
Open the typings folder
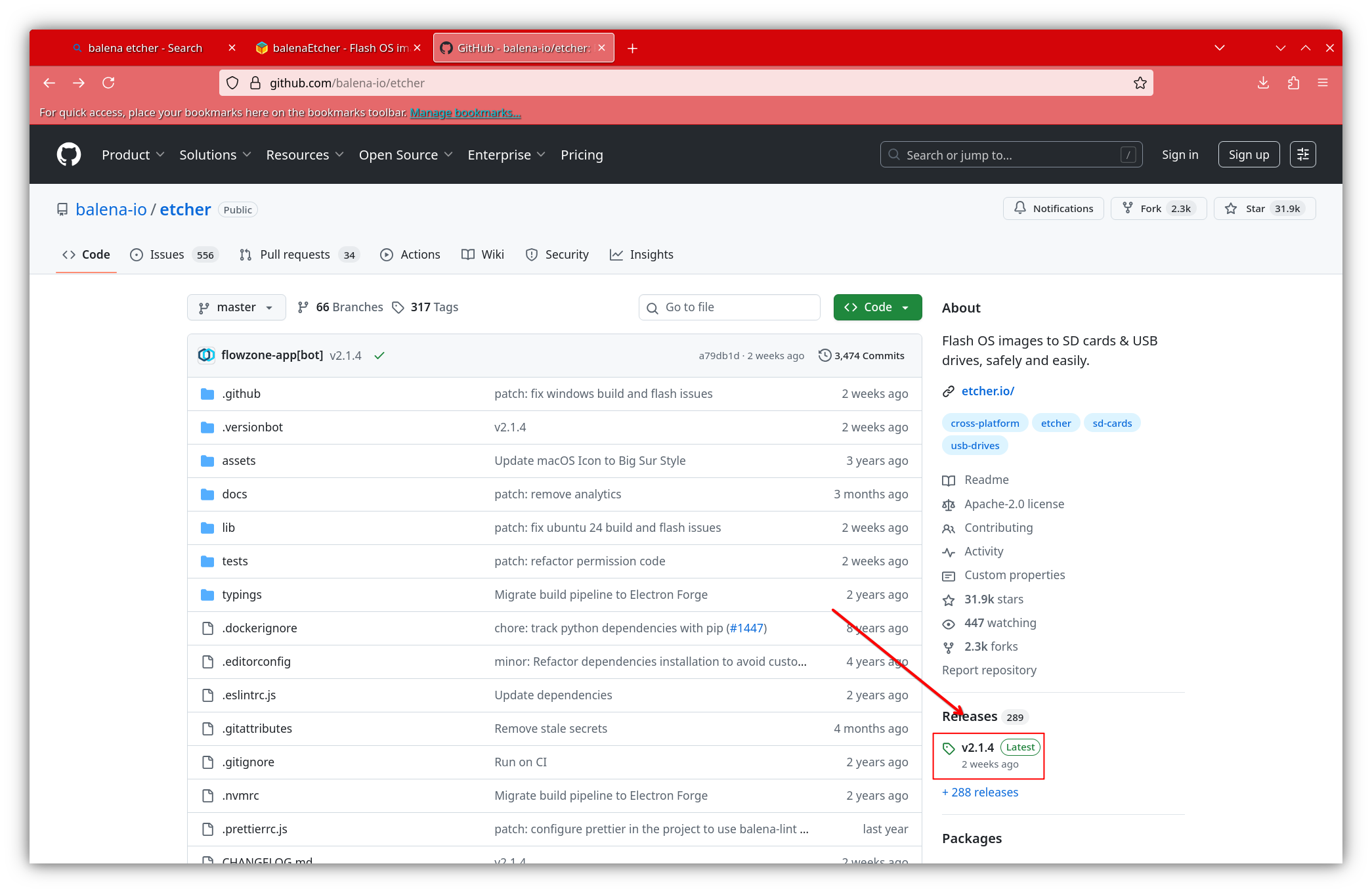(242, 595)
